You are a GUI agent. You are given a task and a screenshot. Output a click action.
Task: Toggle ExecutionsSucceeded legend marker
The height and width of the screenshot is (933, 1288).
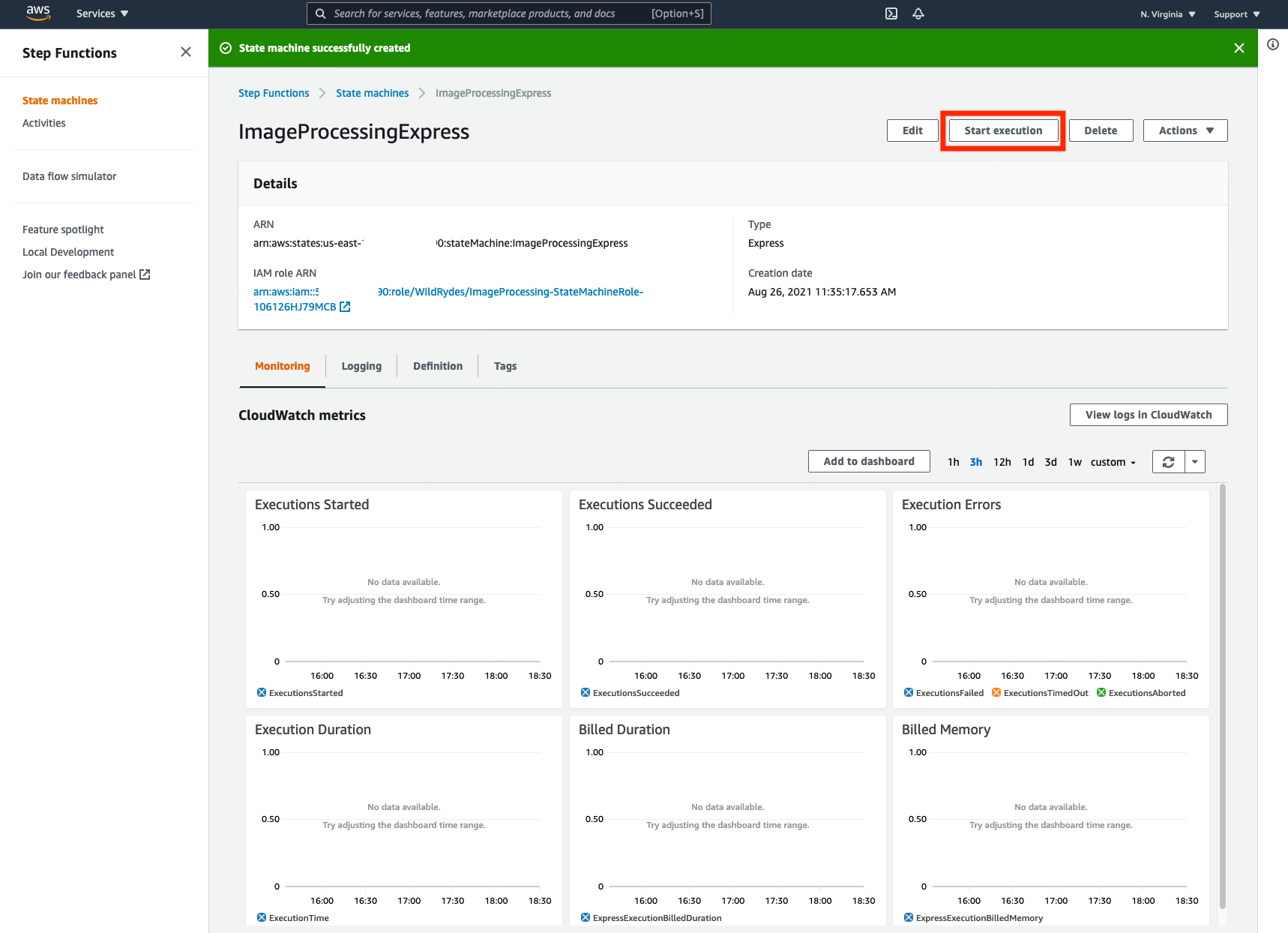(586, 692)
